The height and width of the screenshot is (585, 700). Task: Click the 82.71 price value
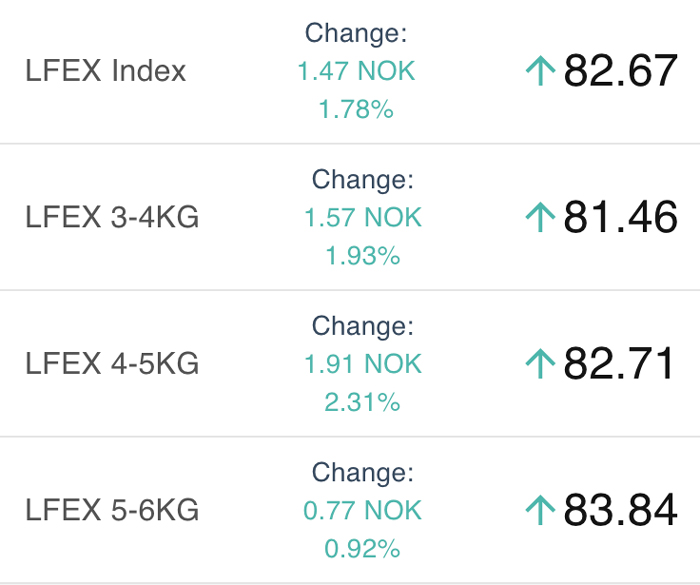click(619, 363)
